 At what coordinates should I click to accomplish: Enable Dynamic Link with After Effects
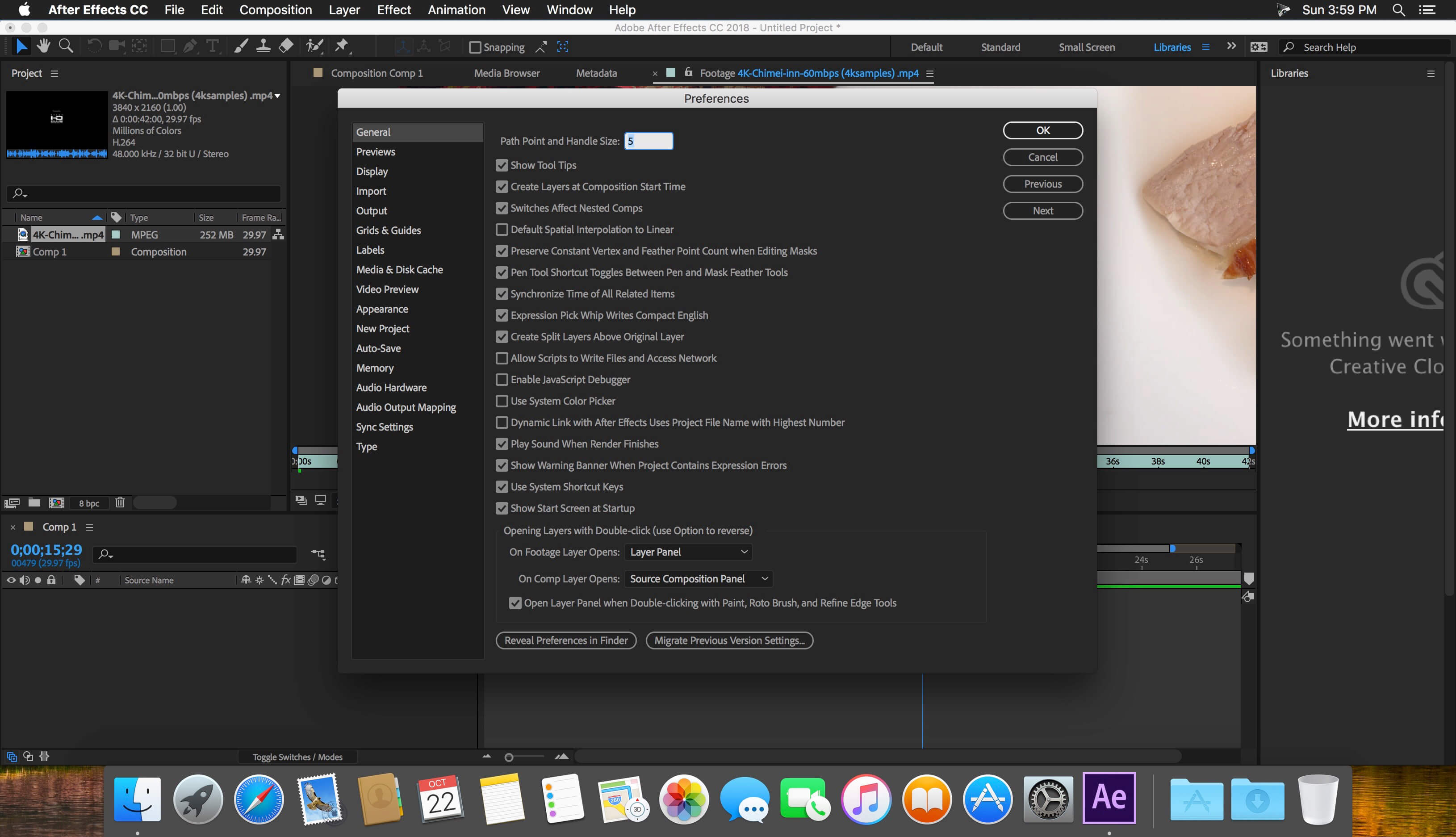[x=501, y=422]
